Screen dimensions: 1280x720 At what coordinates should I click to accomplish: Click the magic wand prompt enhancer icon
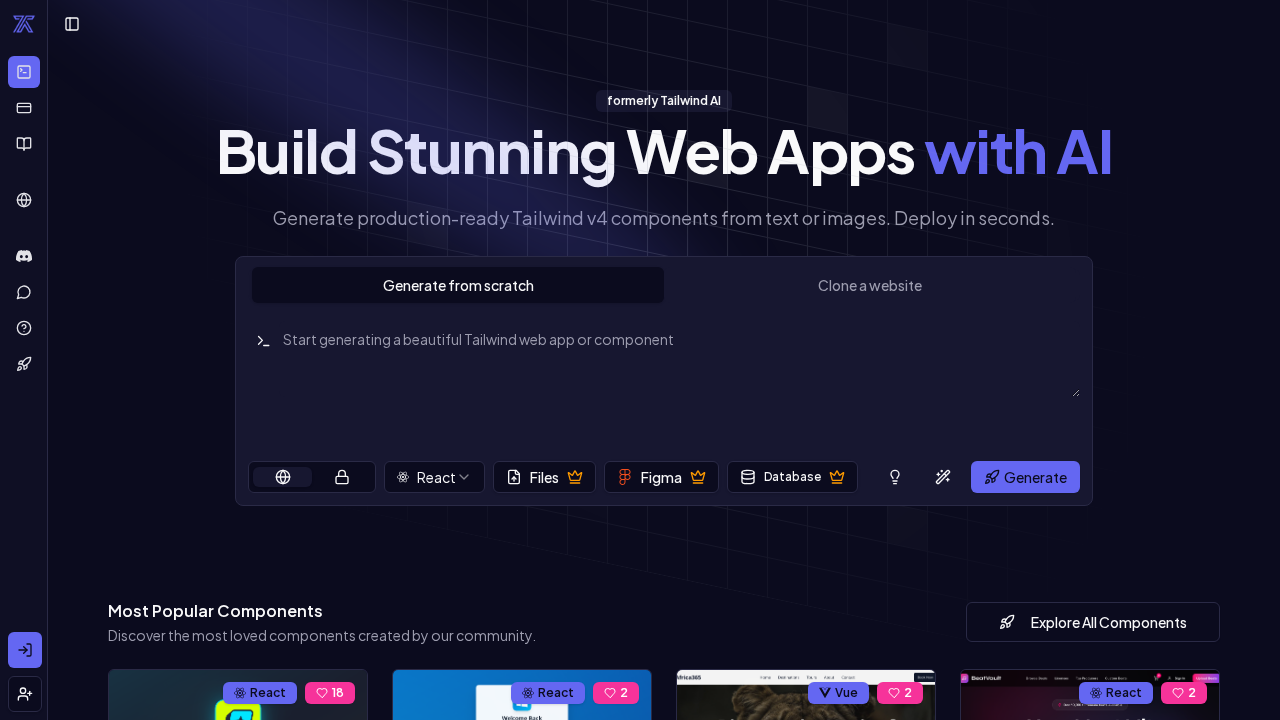pyautogui.click(x=942, y=477)
